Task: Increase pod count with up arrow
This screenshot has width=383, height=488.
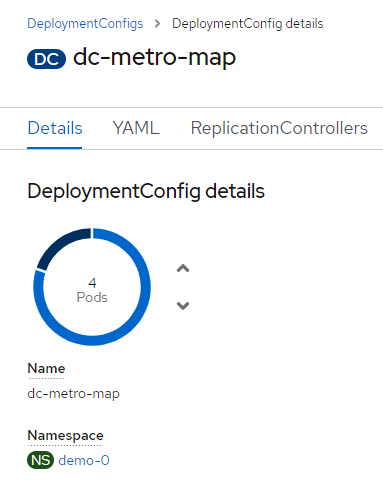Action: (x=183, y=268)
